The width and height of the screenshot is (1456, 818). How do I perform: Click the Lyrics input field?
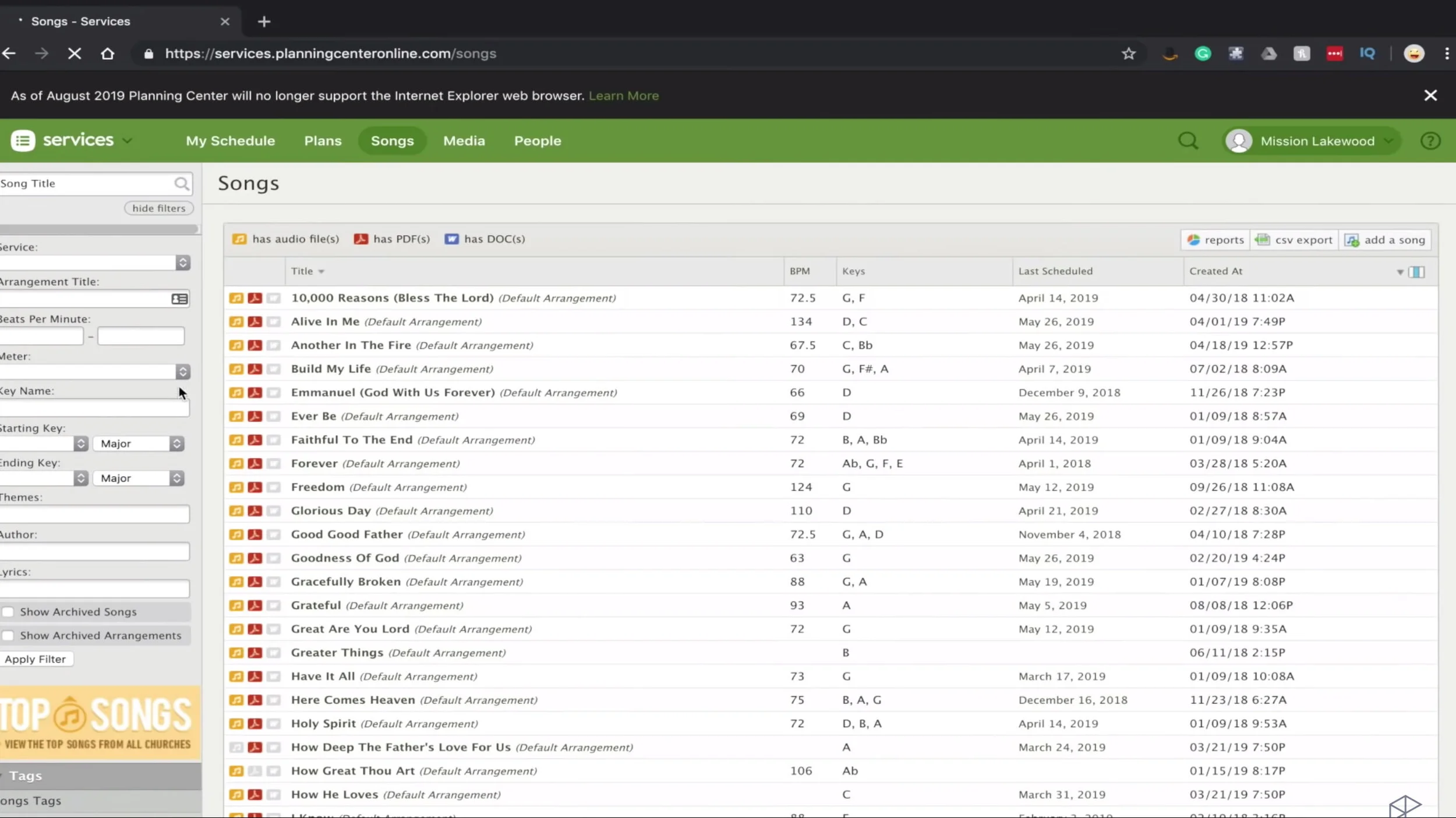[94, 589]
